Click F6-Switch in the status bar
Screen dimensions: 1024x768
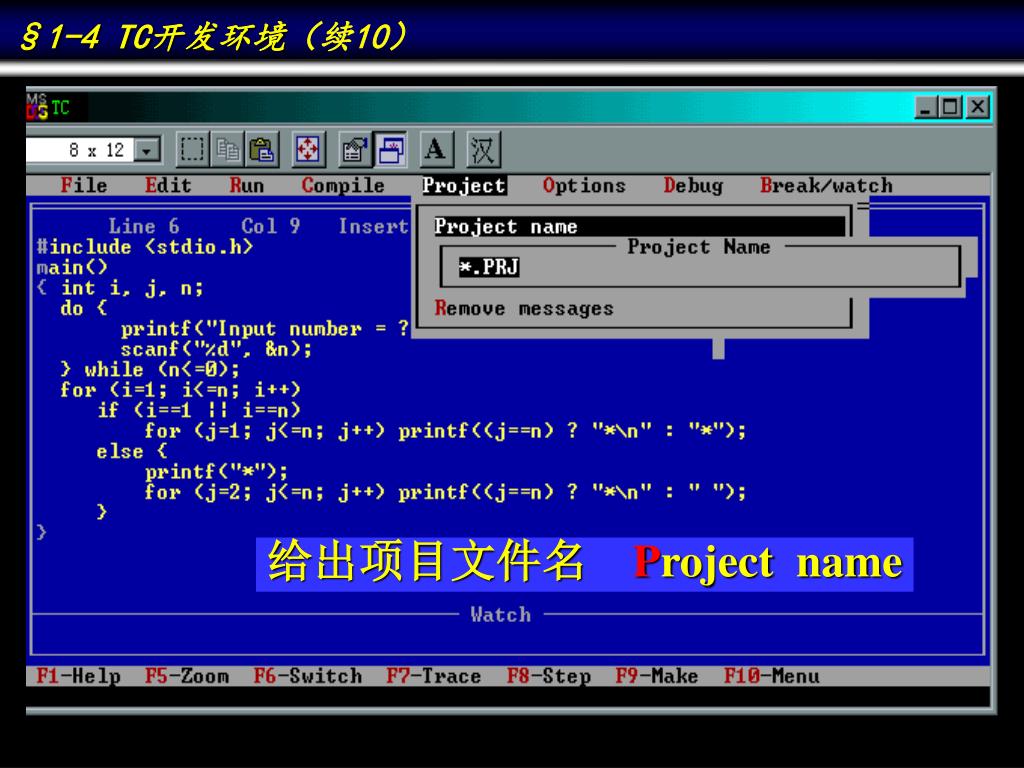tap(308, 675)
